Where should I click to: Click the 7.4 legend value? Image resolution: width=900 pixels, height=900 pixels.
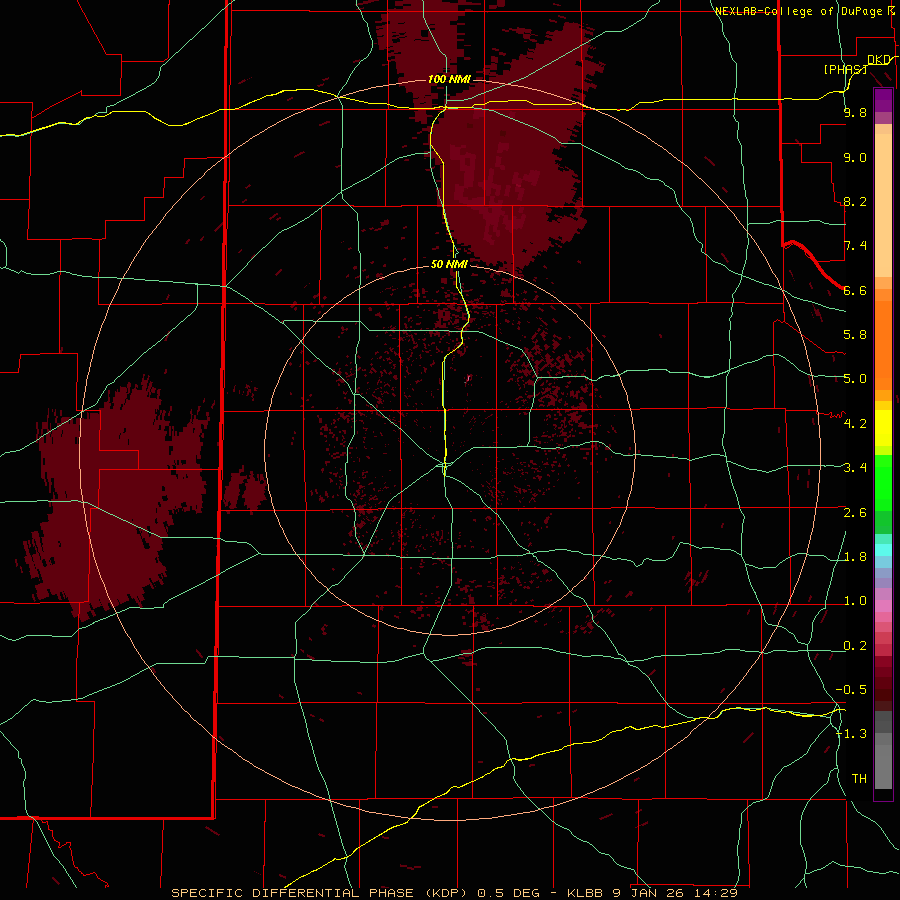[x=855, y=246]
